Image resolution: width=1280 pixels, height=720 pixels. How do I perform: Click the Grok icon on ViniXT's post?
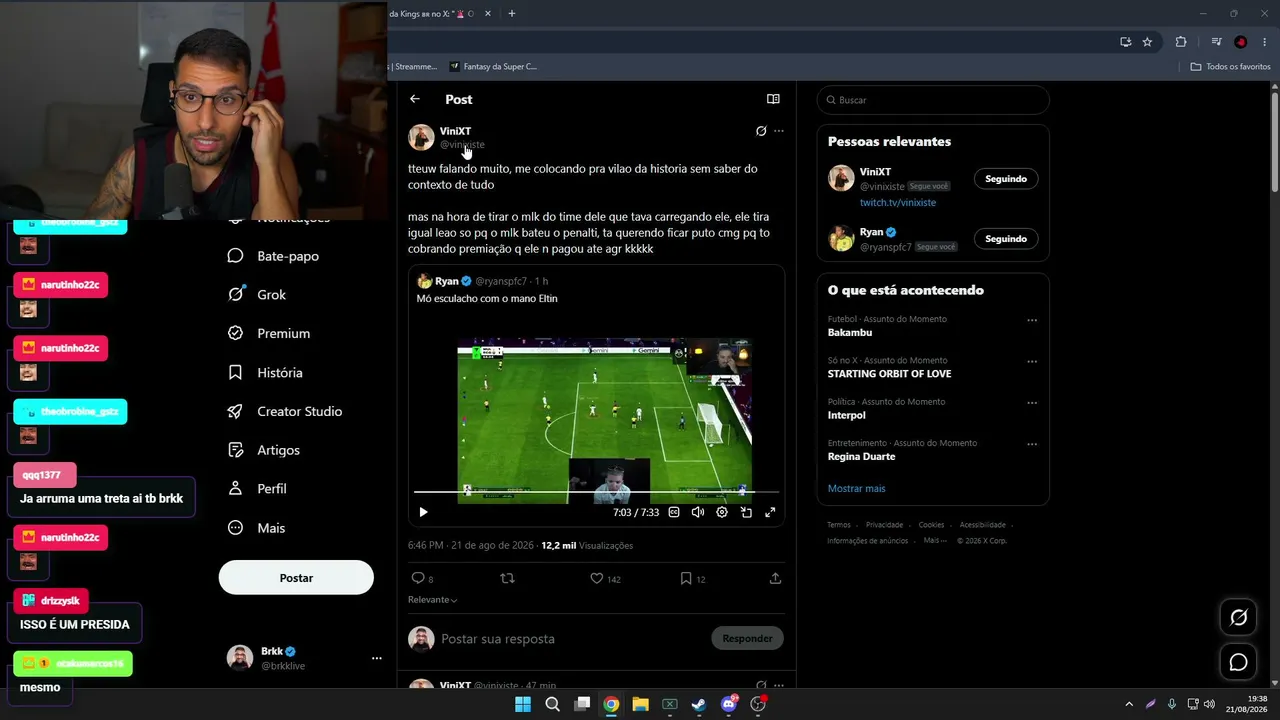point(761,131)
